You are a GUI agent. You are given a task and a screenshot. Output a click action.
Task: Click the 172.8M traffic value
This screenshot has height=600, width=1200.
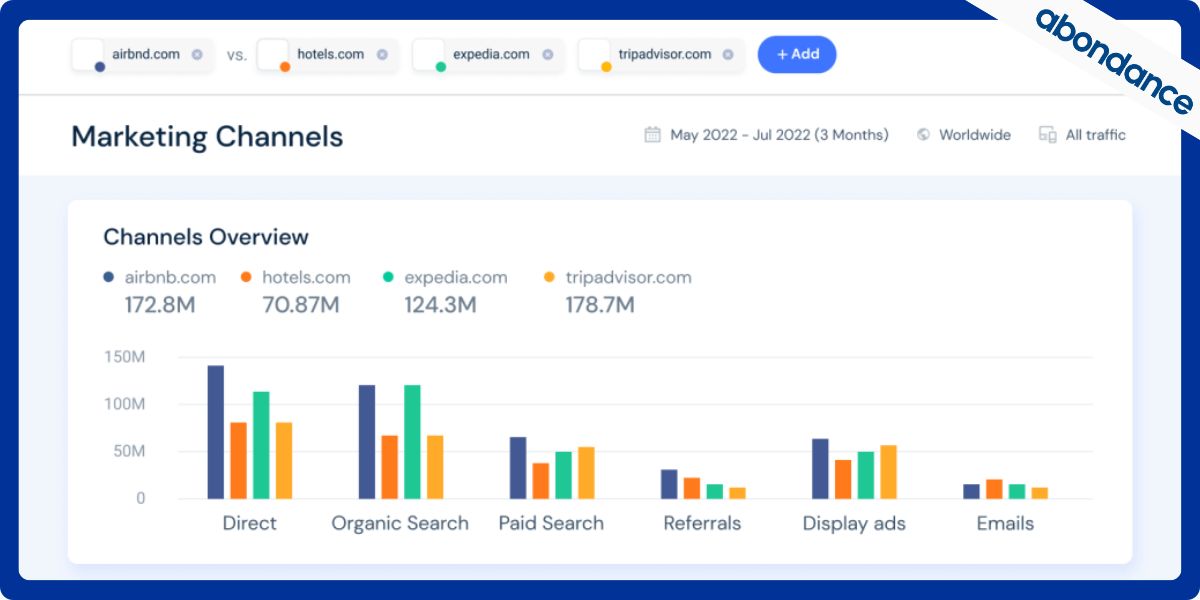coord(160,305)
